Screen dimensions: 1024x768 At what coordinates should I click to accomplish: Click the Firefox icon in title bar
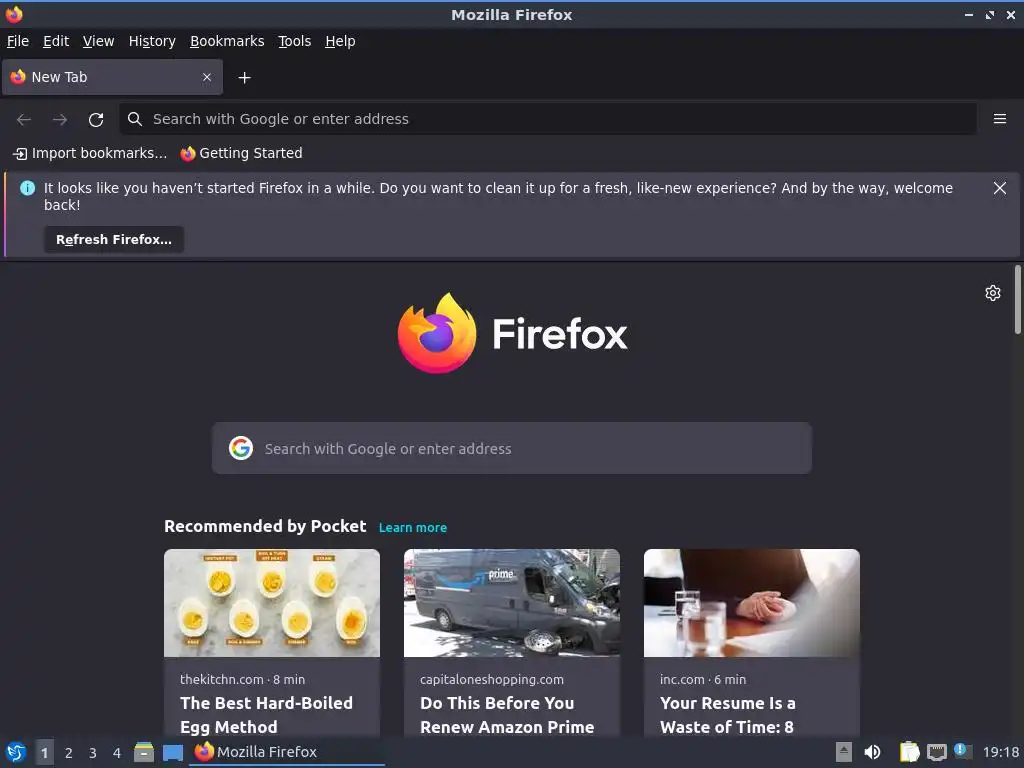[14, 14]
